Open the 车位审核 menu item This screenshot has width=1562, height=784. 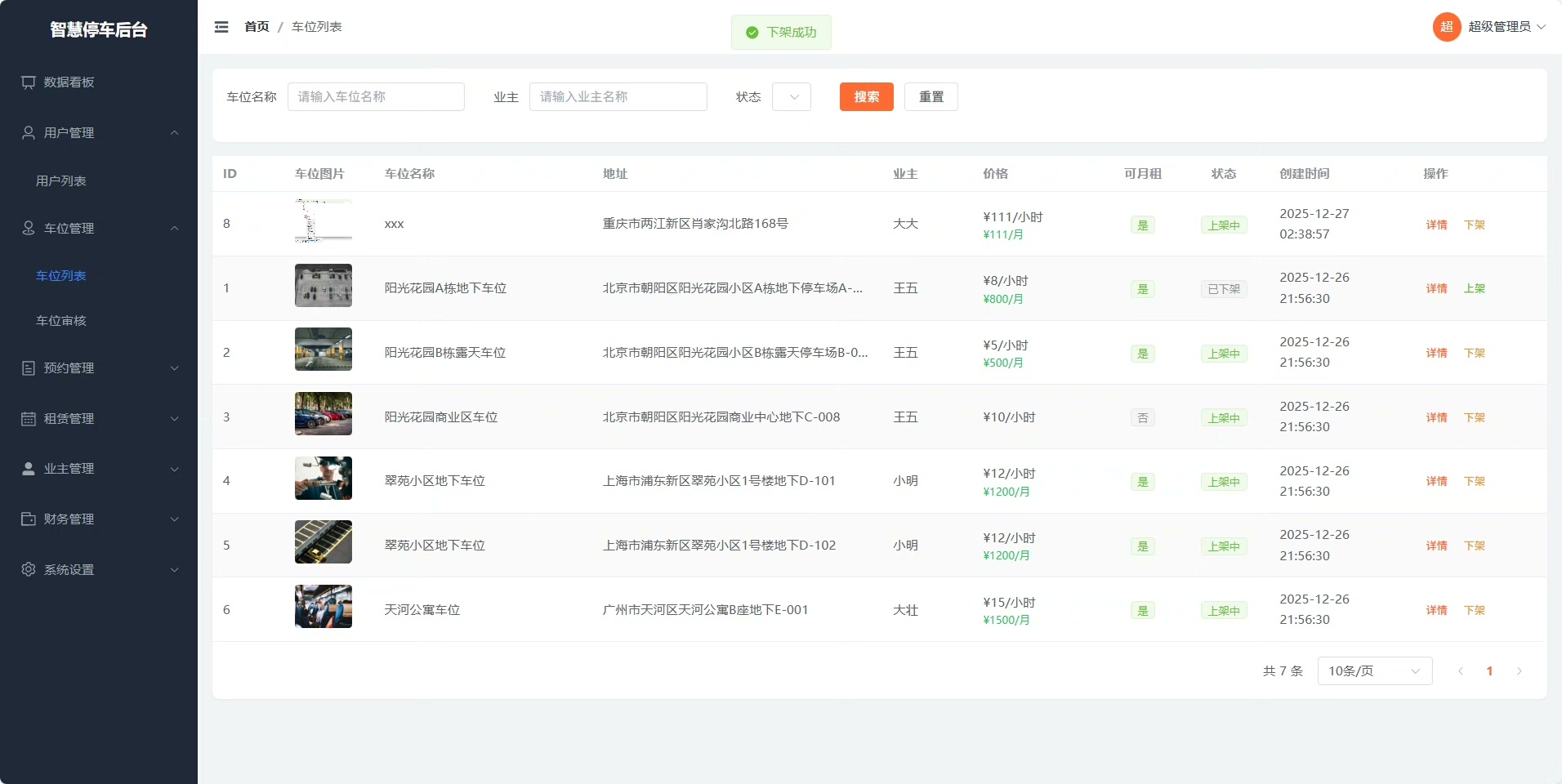click(x=61, y=321)
